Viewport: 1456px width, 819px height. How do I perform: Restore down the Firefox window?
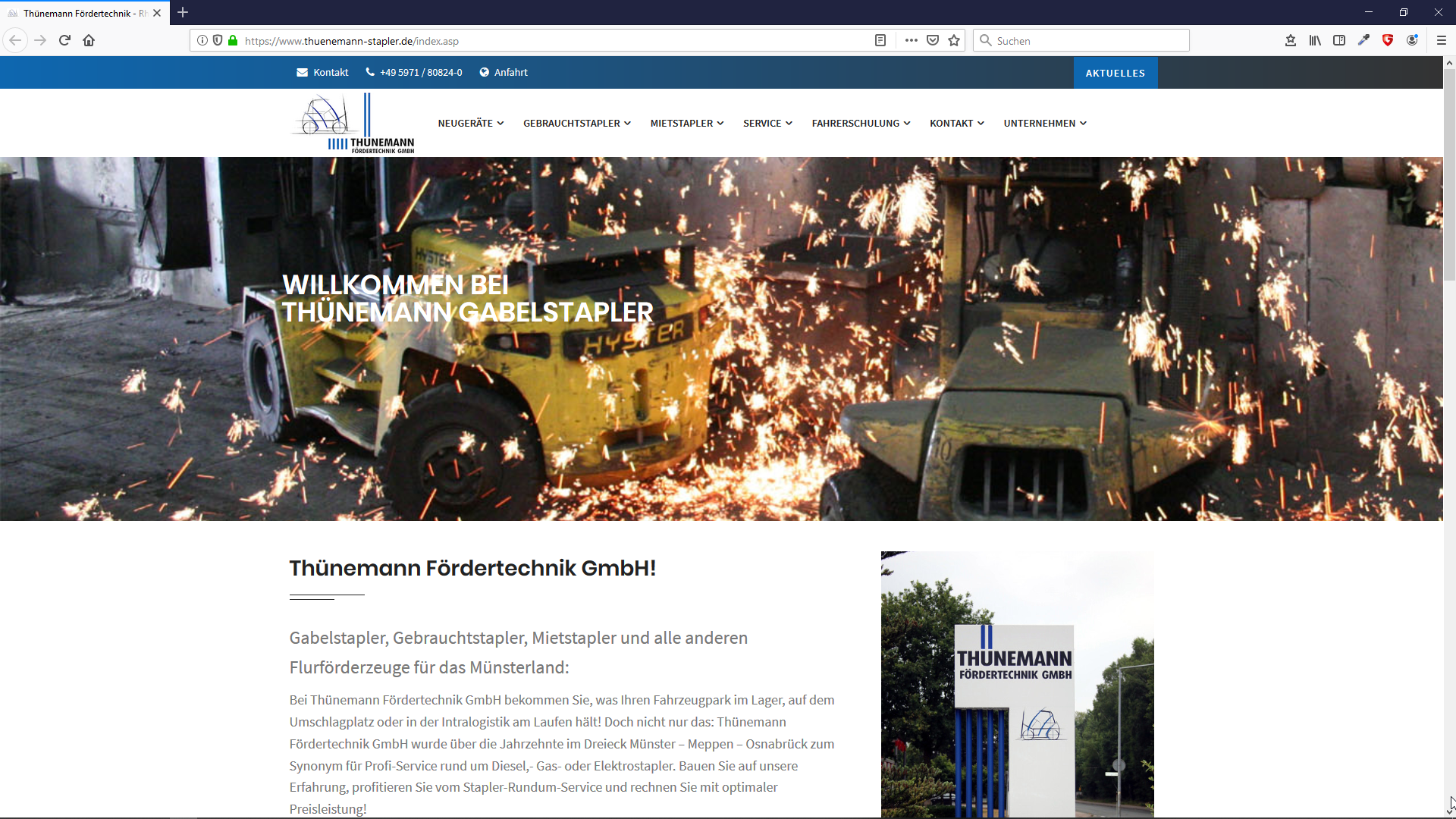[x=1404, y=12]
